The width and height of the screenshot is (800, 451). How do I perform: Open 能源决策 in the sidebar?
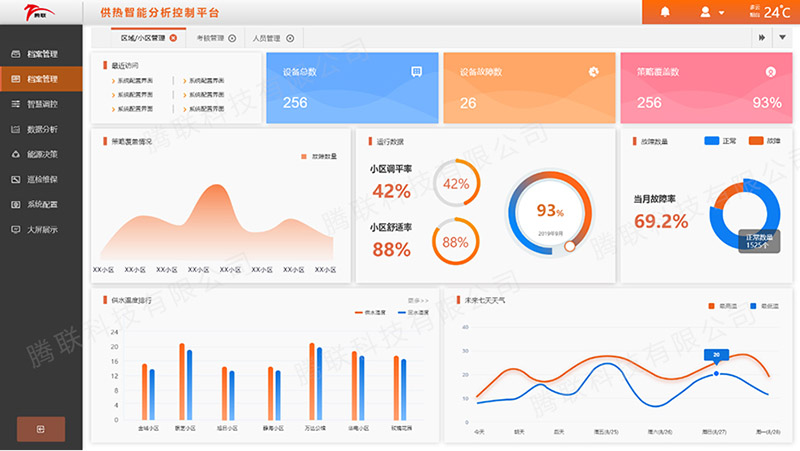pos(41,154)
